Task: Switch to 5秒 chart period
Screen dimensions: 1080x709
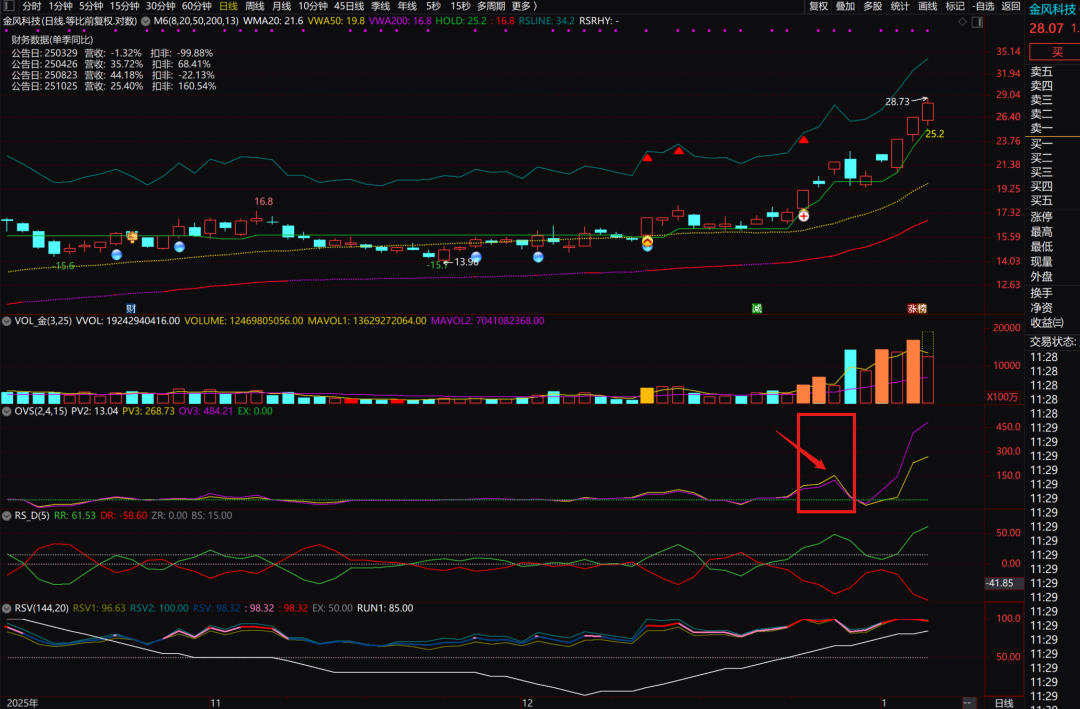Action: pos(433,6)
